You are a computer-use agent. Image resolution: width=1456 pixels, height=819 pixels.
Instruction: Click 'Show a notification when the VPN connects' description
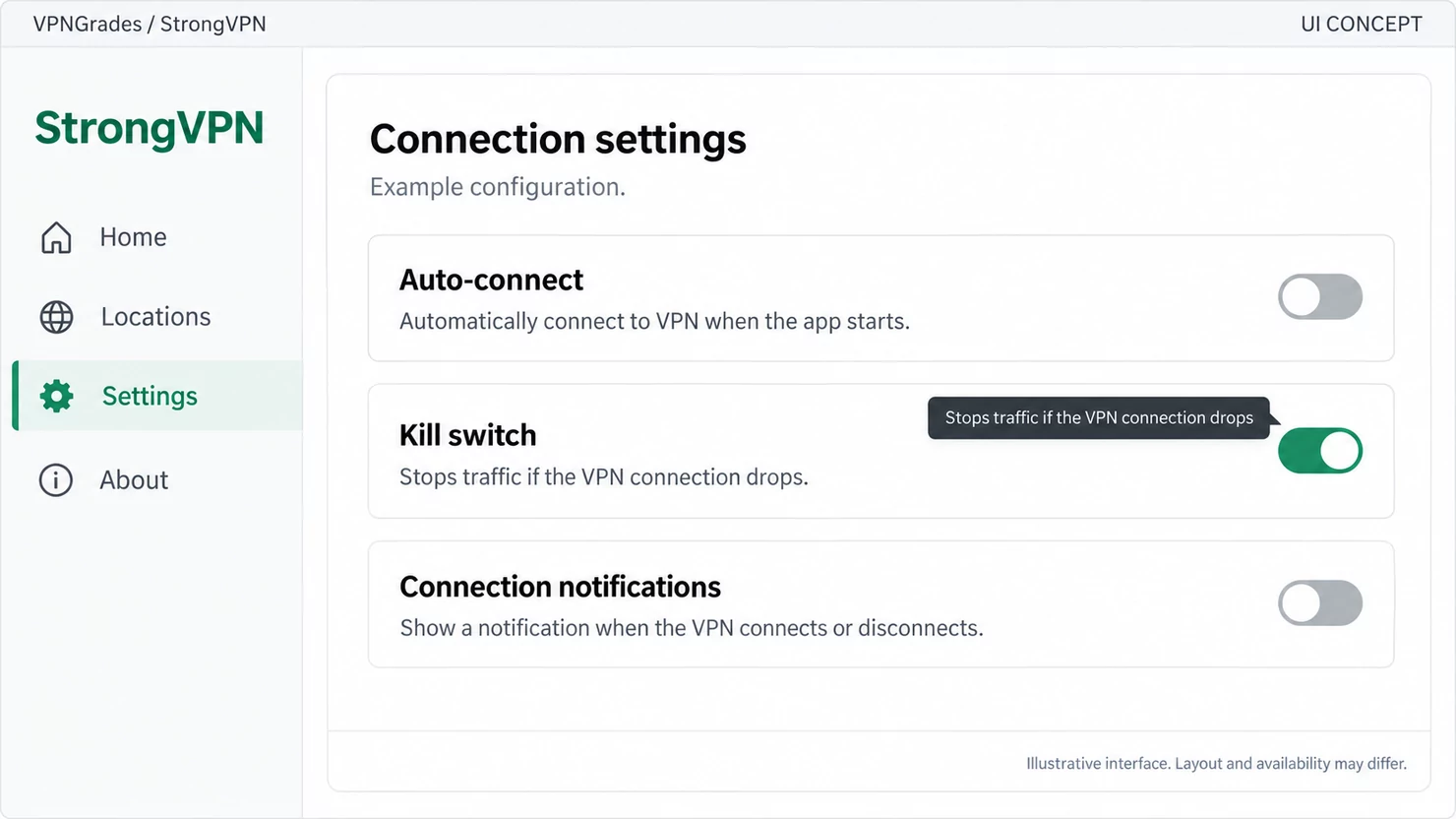(692, 628)
